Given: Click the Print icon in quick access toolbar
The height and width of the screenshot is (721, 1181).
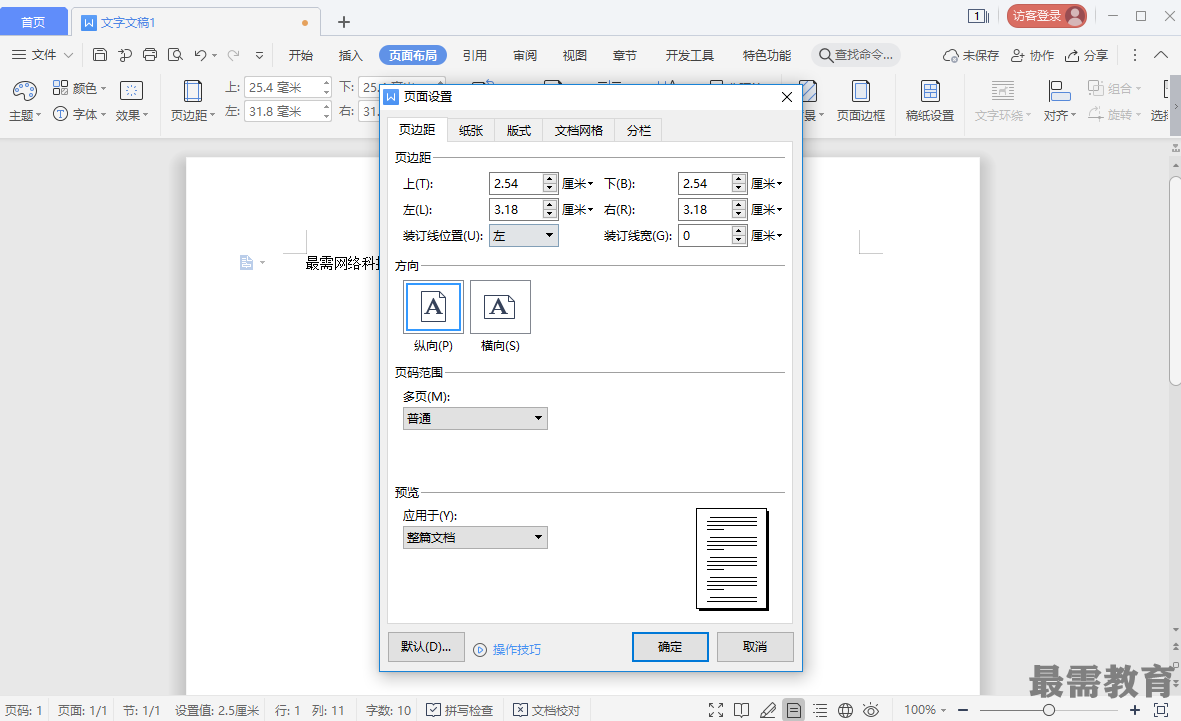Looking at the screenshot, I should click(x=150, y=54).
